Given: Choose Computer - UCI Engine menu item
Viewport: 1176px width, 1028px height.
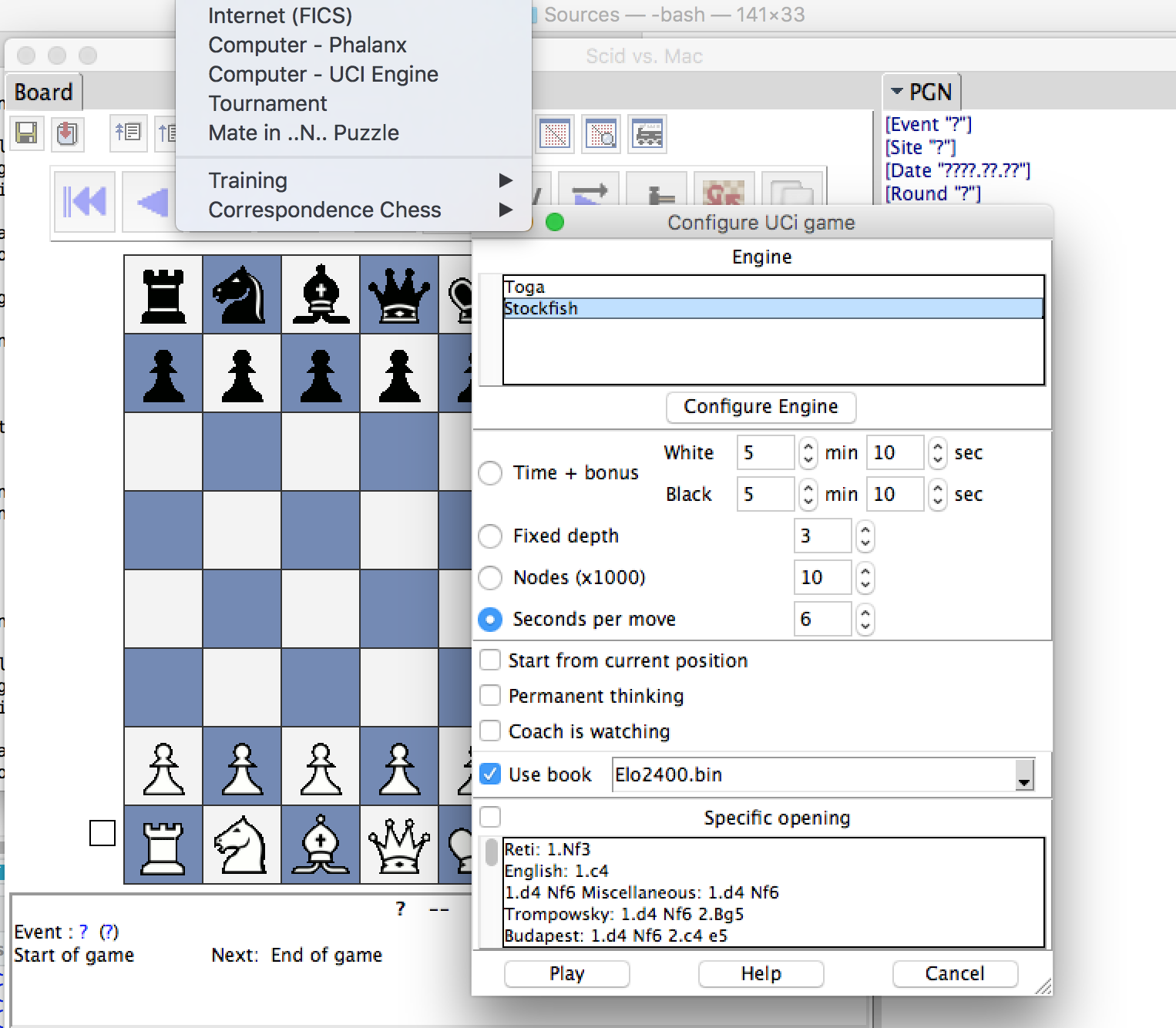Looking at the screenshot, I should pyautogui.click(x=354, y=74).
